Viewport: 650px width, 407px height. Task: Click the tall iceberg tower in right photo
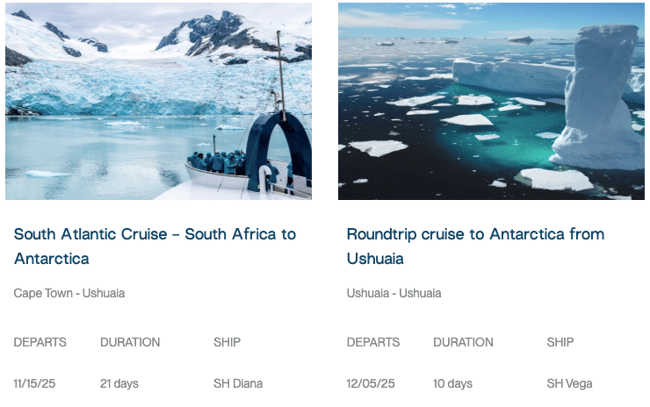(599, 97)
